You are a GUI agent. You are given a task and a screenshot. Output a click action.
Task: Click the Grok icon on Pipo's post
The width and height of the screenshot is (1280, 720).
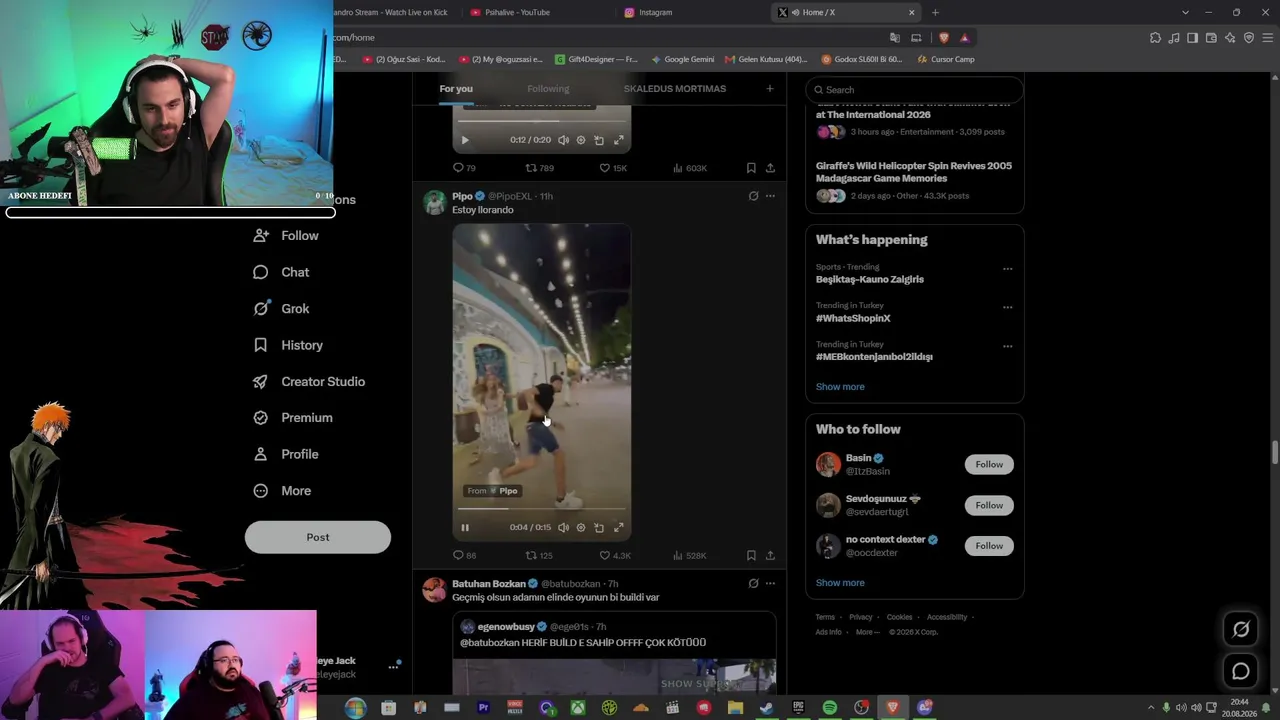(x=753, y=196)
